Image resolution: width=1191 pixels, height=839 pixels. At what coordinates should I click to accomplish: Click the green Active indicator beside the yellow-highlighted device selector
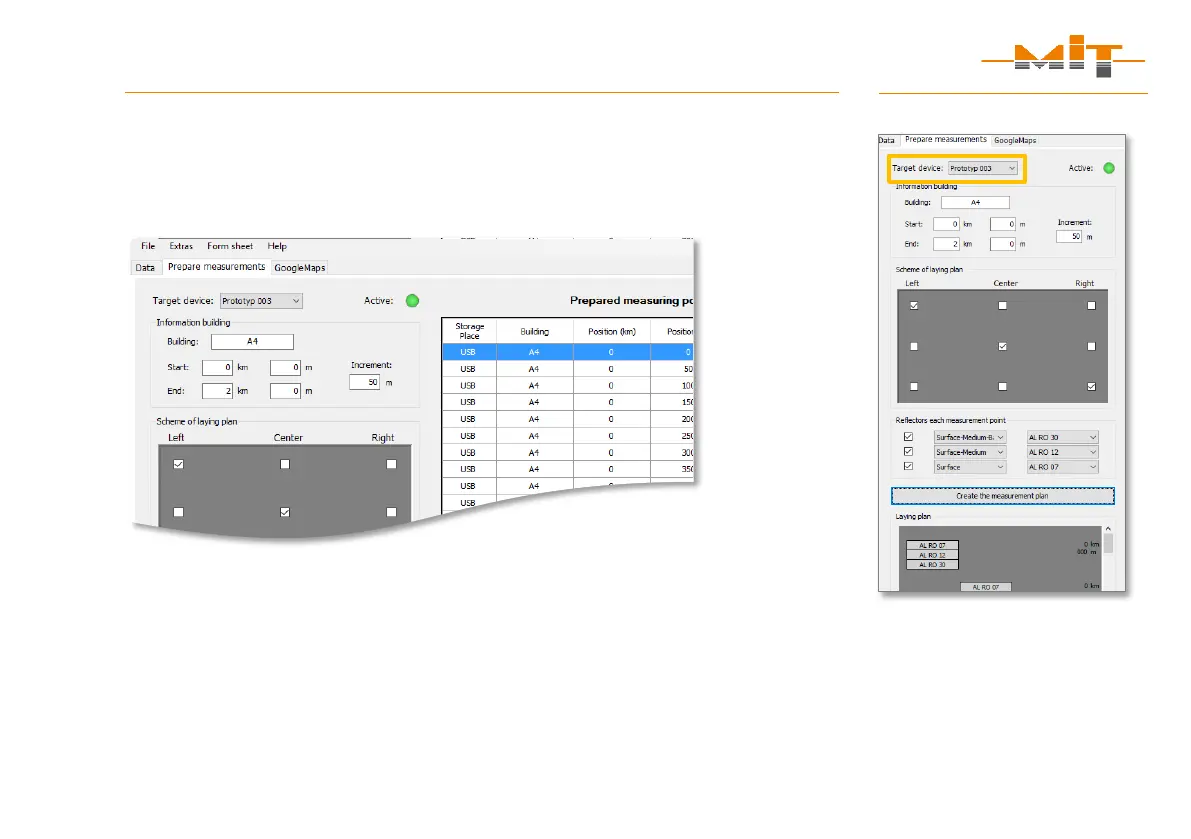1108,169
